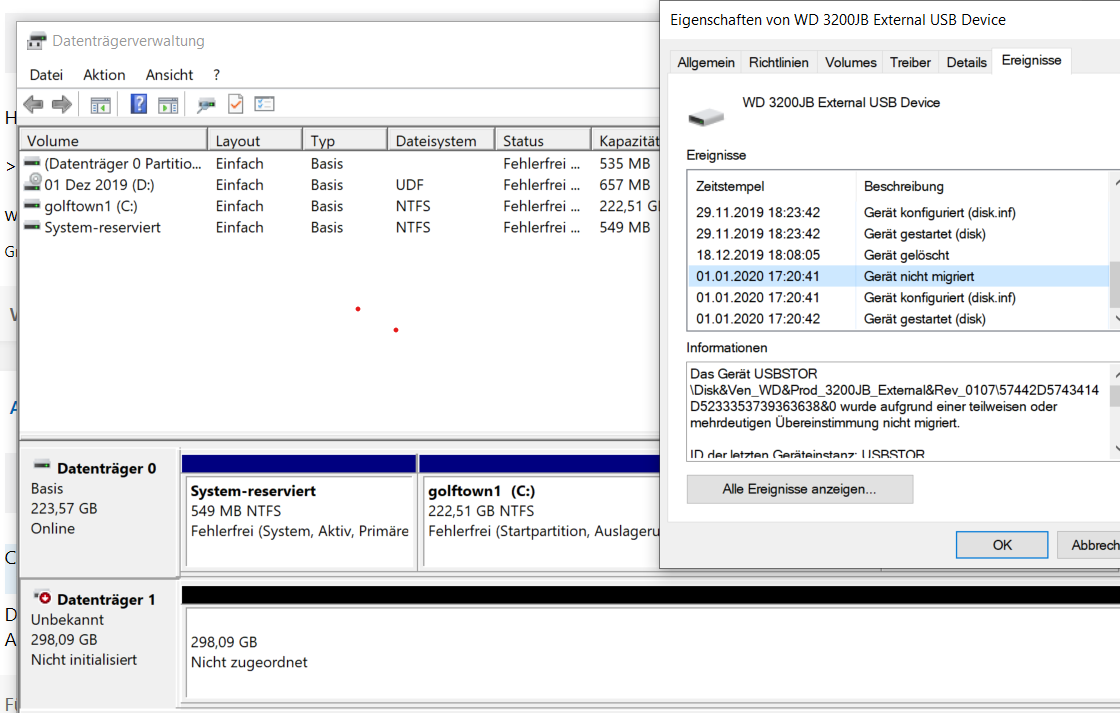Click the Zeitstempel column header in events list
The image size is (1120, 713).
(771, 186)
